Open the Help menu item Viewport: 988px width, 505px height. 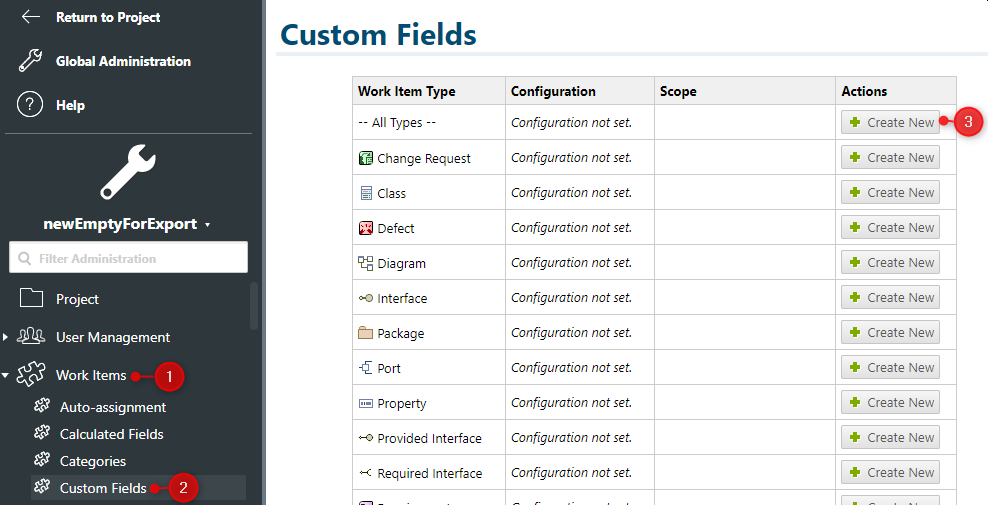[70, 105]
